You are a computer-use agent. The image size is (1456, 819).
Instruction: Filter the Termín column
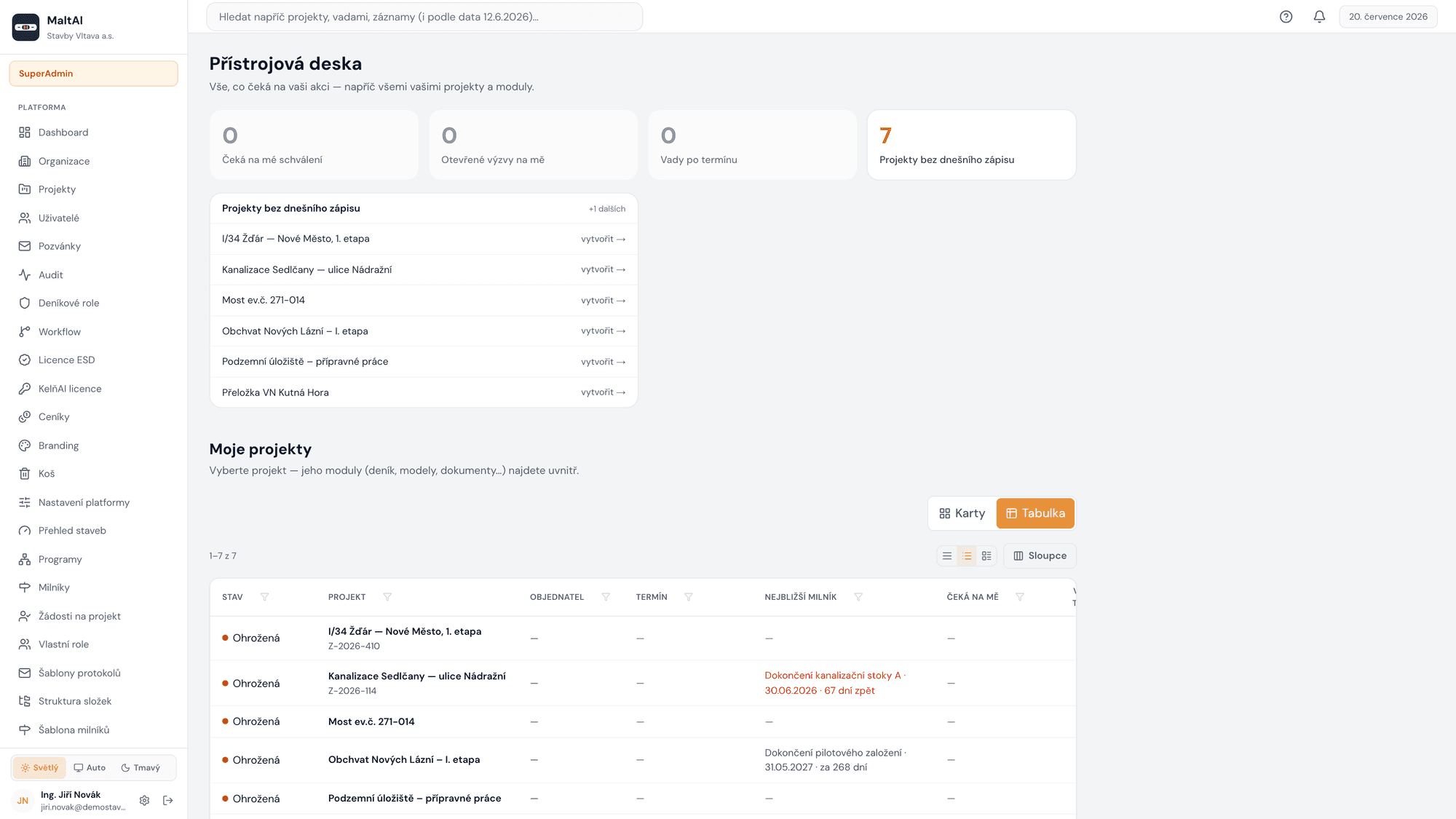(689, 597)
